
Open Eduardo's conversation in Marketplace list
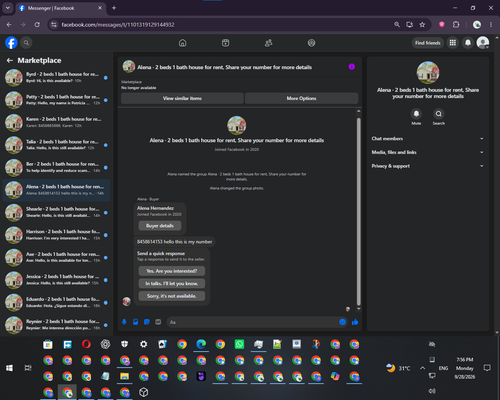coord(56,302)
